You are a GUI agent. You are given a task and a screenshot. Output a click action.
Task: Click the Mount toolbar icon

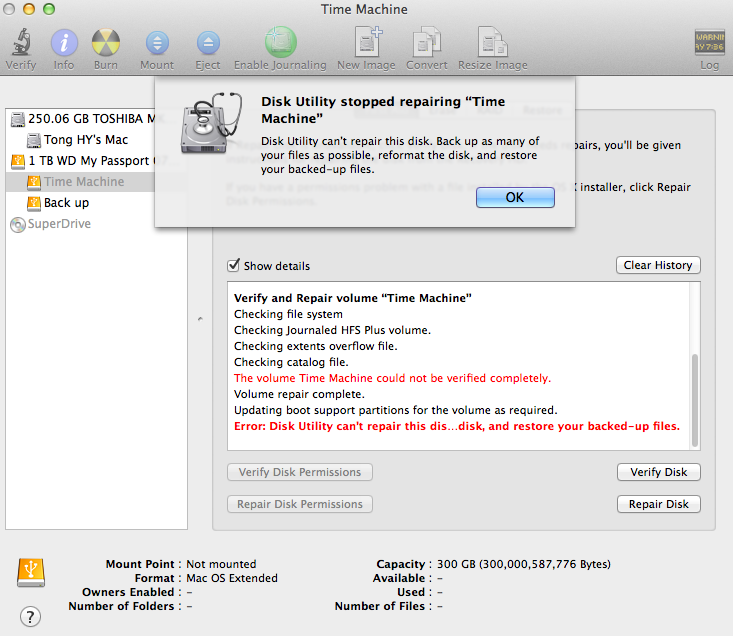[x=157, y=43]
